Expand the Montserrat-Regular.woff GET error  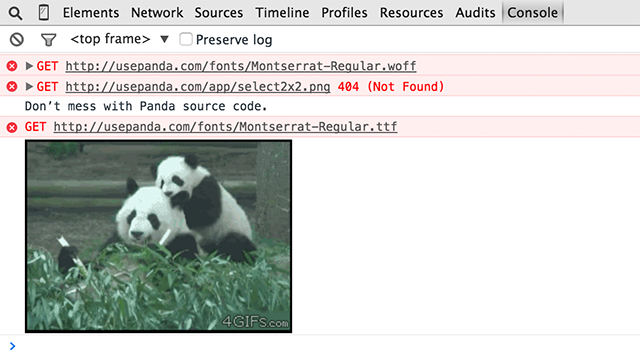(29, 66)
